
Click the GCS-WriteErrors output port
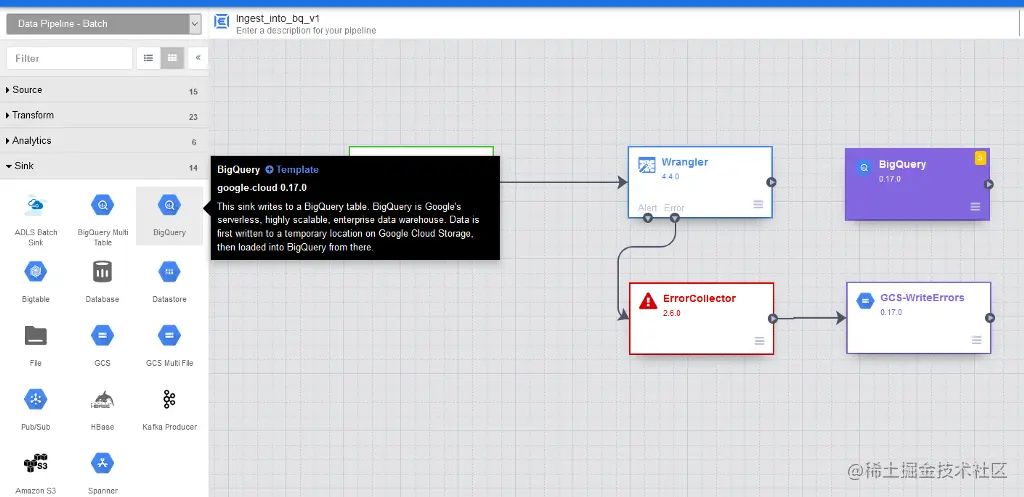(990, 318)
